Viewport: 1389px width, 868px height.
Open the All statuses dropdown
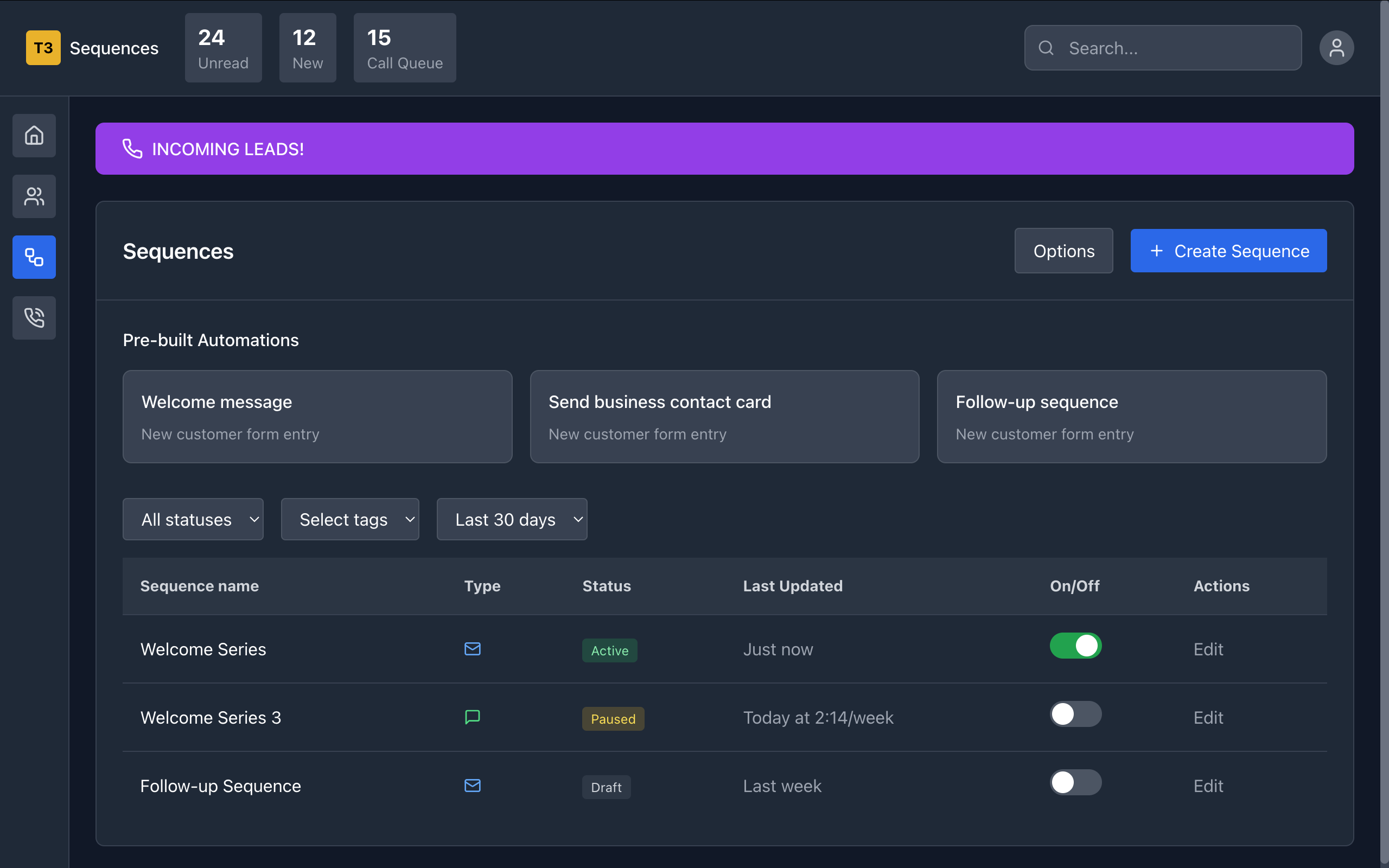tap(193, 520)
